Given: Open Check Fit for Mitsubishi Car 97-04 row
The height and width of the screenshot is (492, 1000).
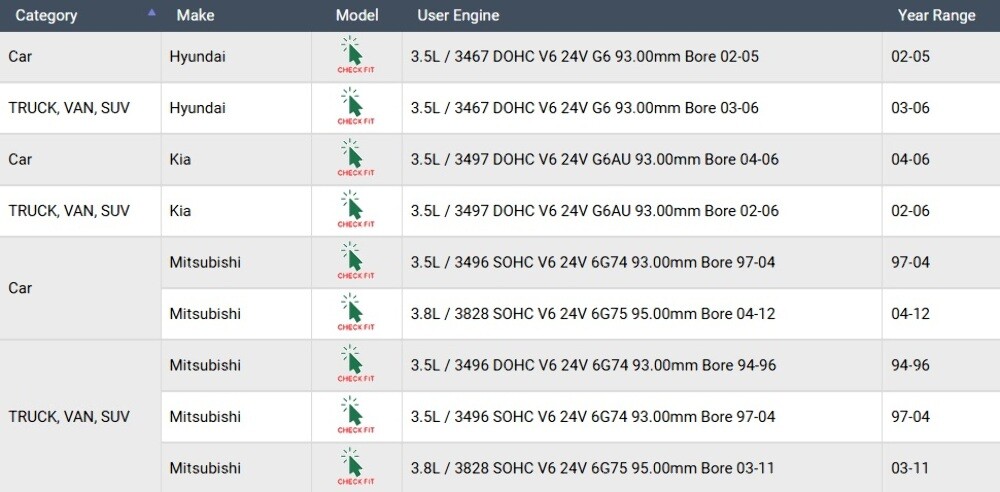Looking at the screenshot, I should [356, 261].
